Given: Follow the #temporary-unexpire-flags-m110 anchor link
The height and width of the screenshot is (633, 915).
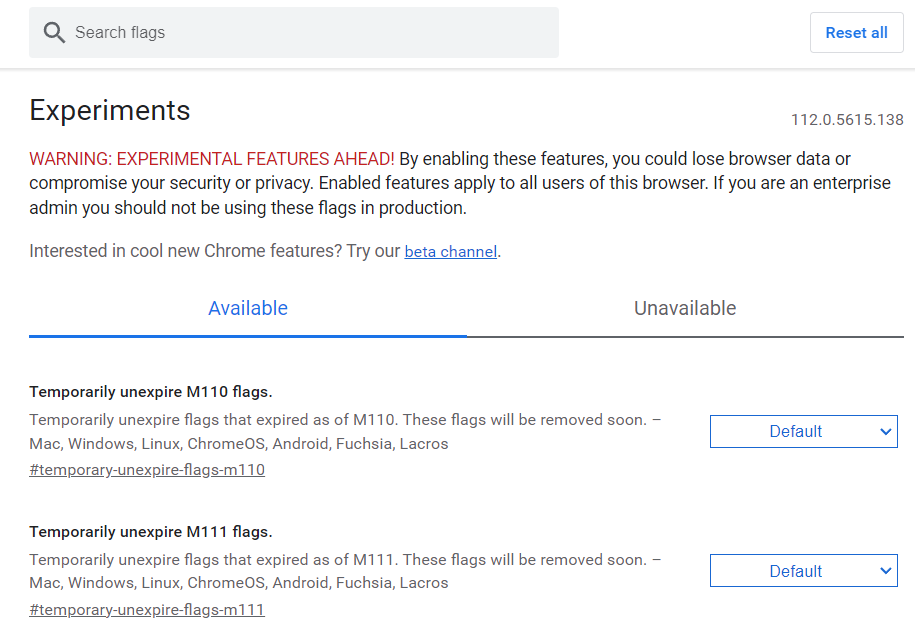Looking at the screenshot, I should pos(147,470).
